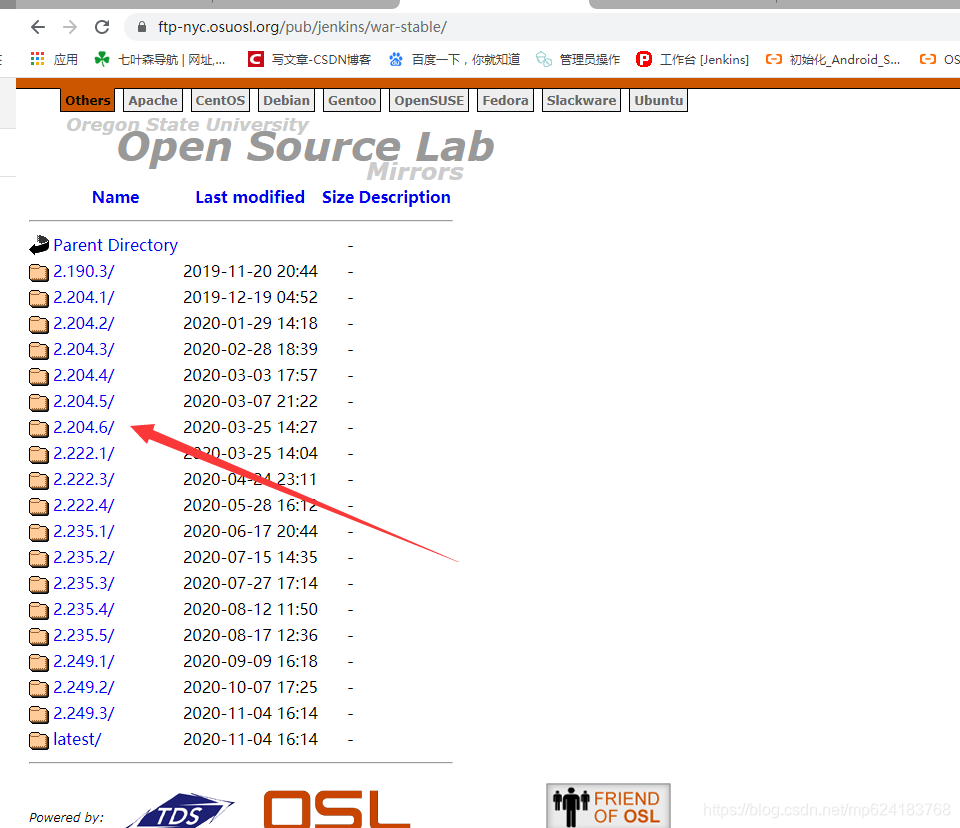Reload the page with the refresh icon
Viewport: 960px width, 828px height.
pyautogui.click(x=101, y=27)
